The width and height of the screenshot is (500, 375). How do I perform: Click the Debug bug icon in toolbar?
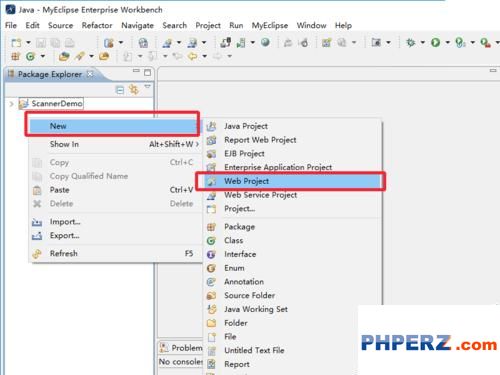[411, 42]
